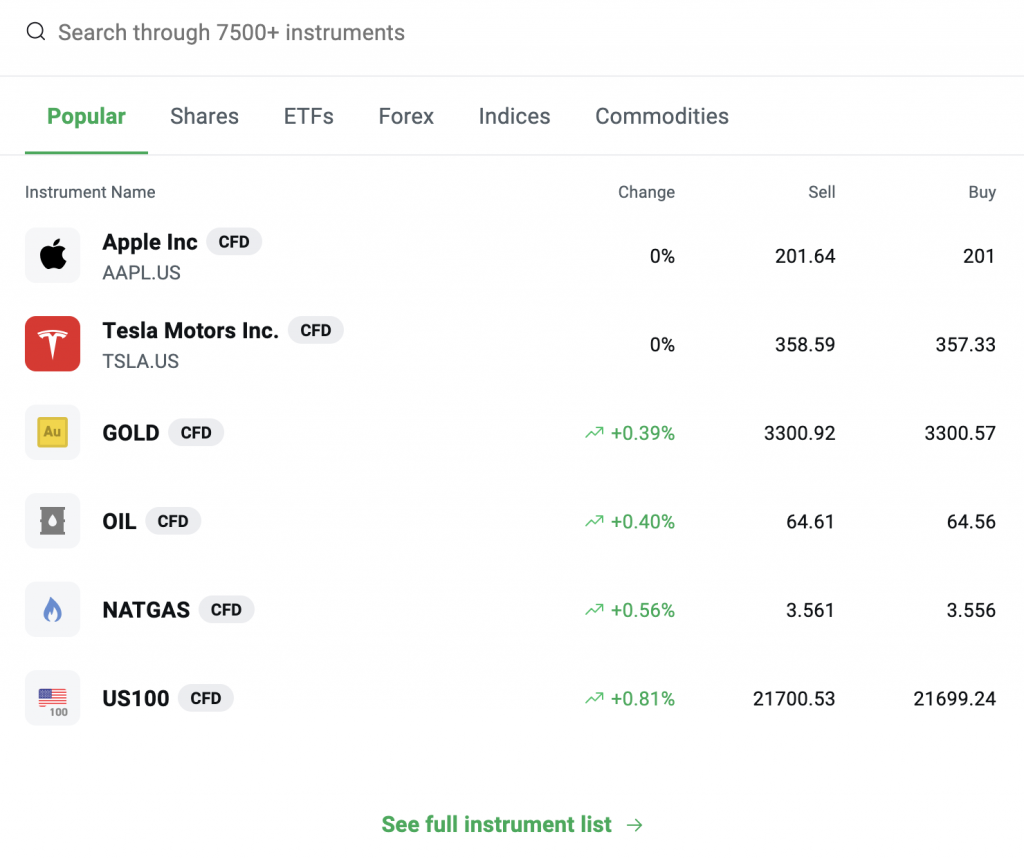Click the Change column header
The height and width of the screenshot is (859, 1024).
[x=647, y=192]
